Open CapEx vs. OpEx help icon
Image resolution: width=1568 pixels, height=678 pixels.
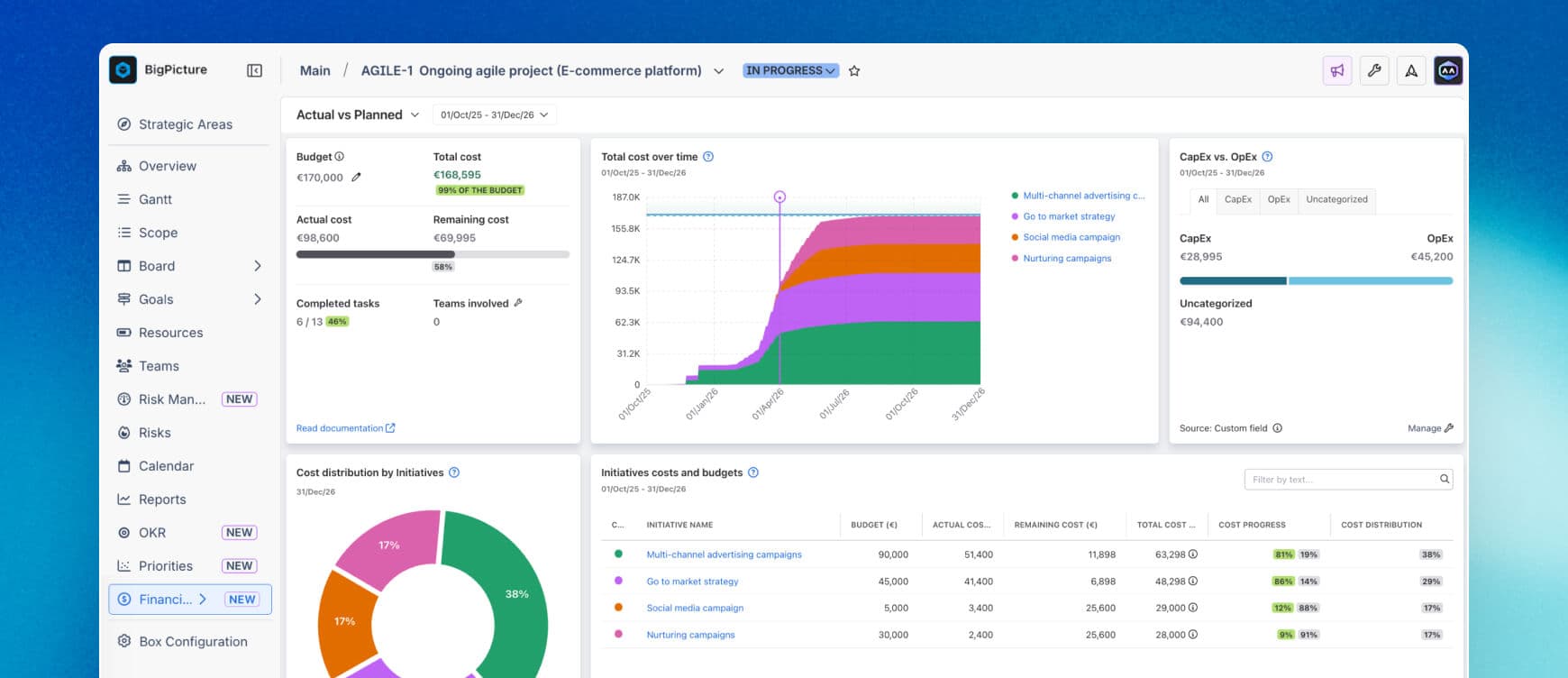(1267, 156)
